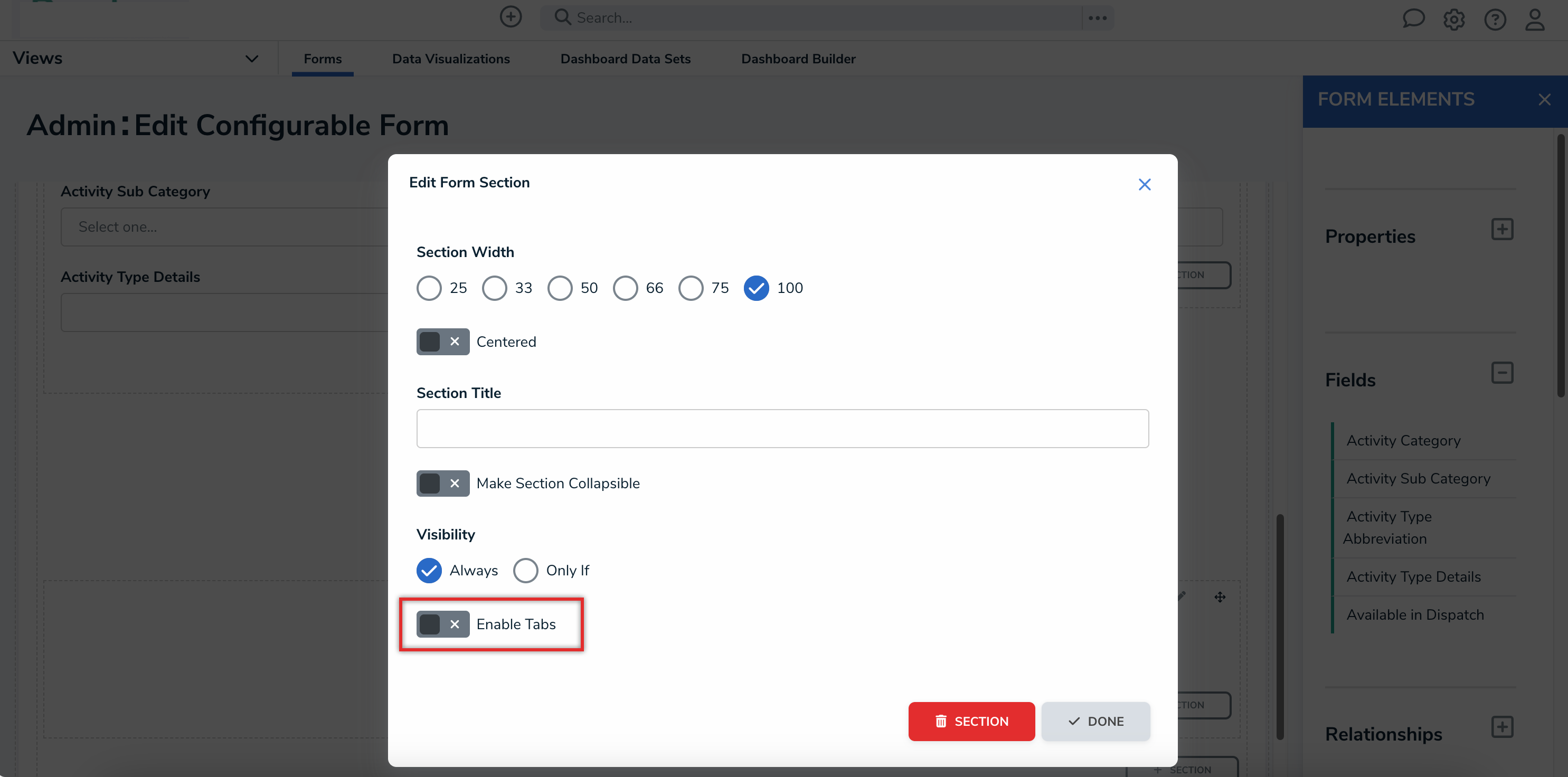This screenshot has height=777, width=1568.
Task: Click the plus icon to create new item
Action: [511, 16]
